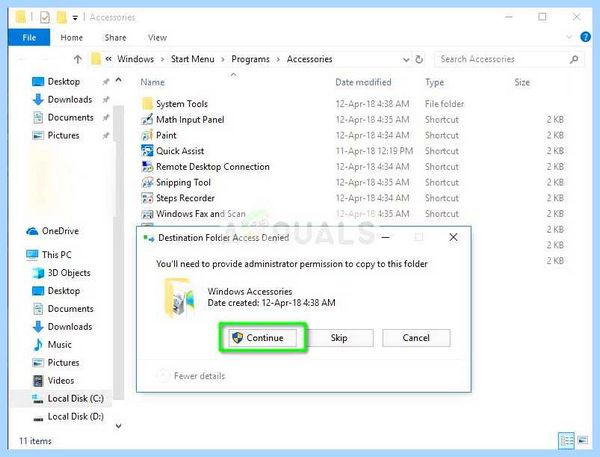Refresh the Accessories folder view
The image size is (600, 457).
pos(419,59)
